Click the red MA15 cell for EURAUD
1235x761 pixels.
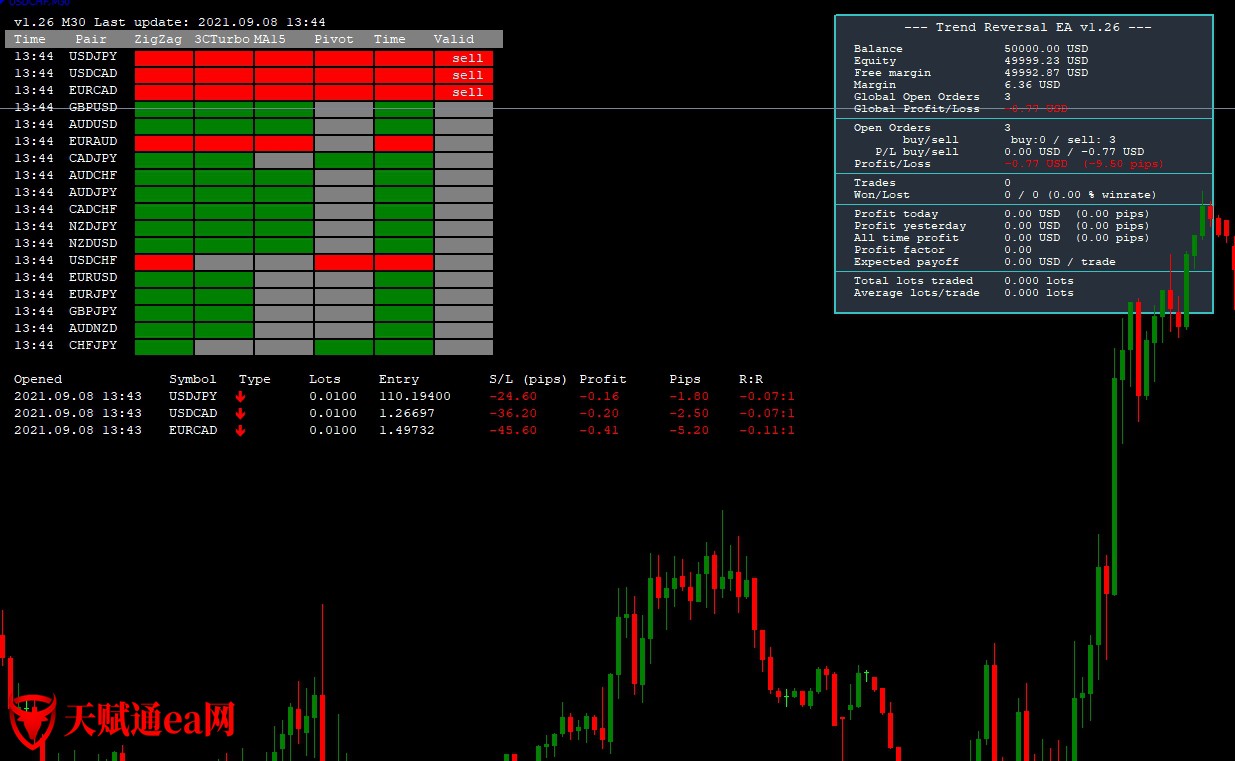click(x=284, y=143)
